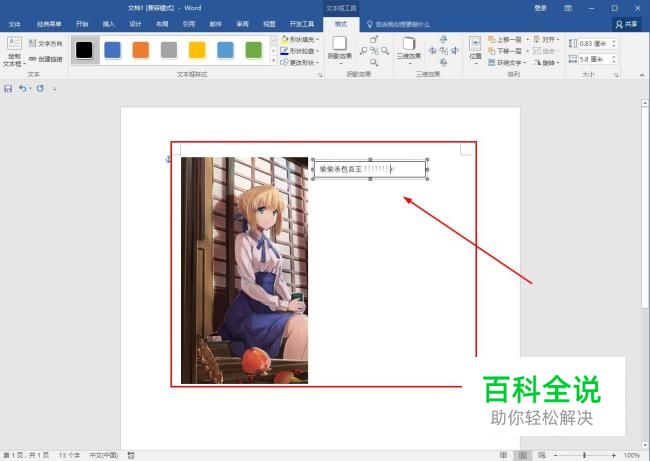
Task: Expand the text box styles gallery
Action: (x=274, y=61)
